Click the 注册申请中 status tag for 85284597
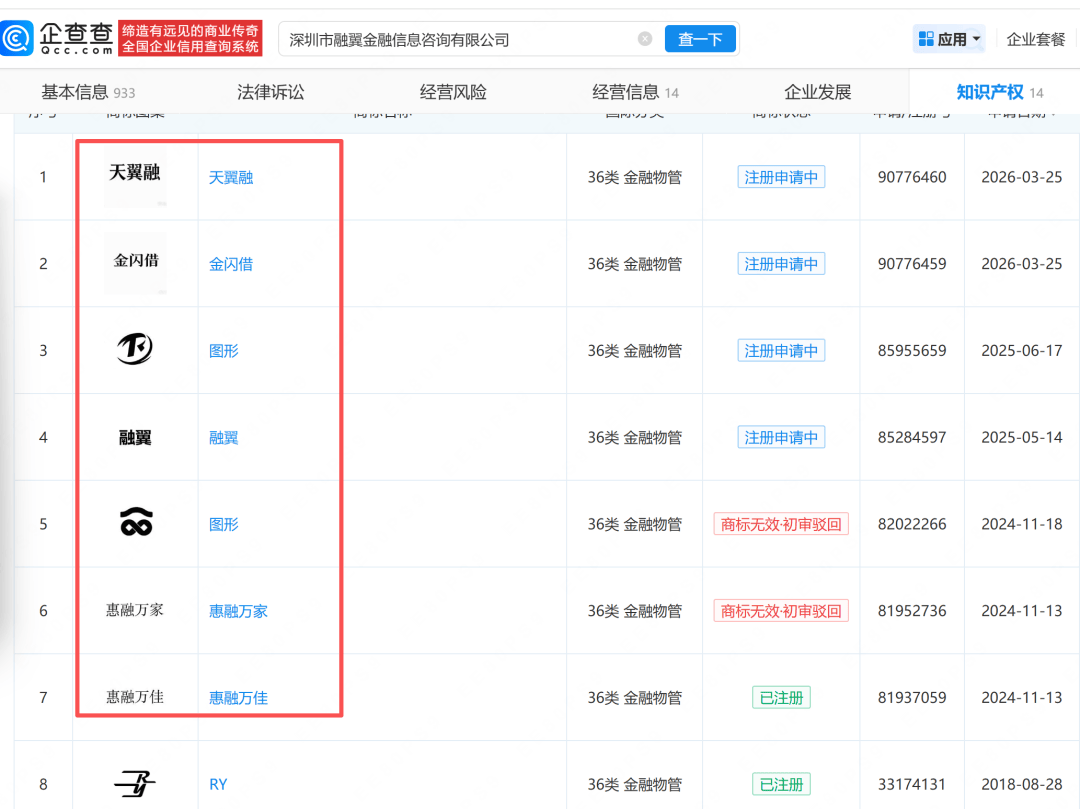Screen dimensions: 1080x809 click(781, 437)
